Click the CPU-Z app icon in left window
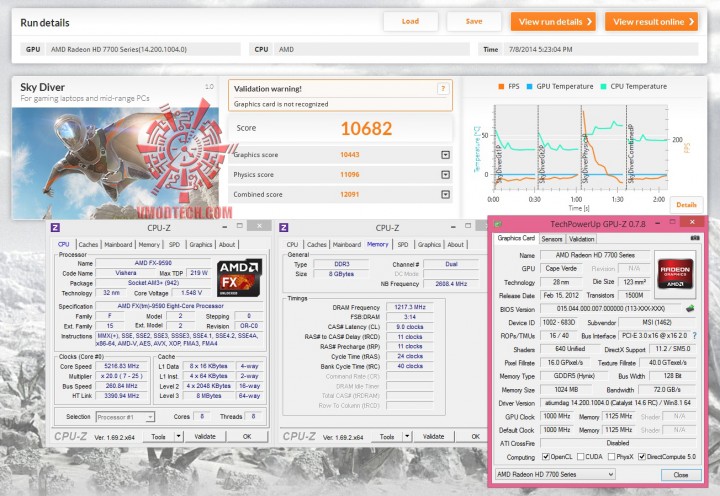720x496 pixels. (x=55, y=227)
